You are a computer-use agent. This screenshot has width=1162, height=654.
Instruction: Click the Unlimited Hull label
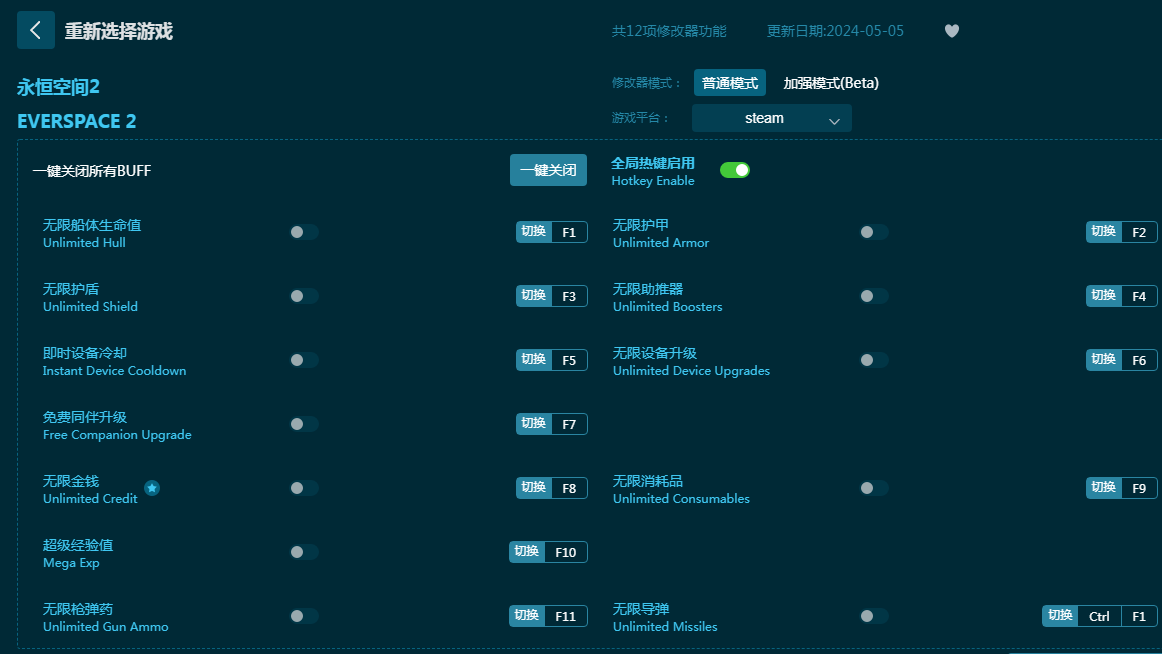point(84,243)
